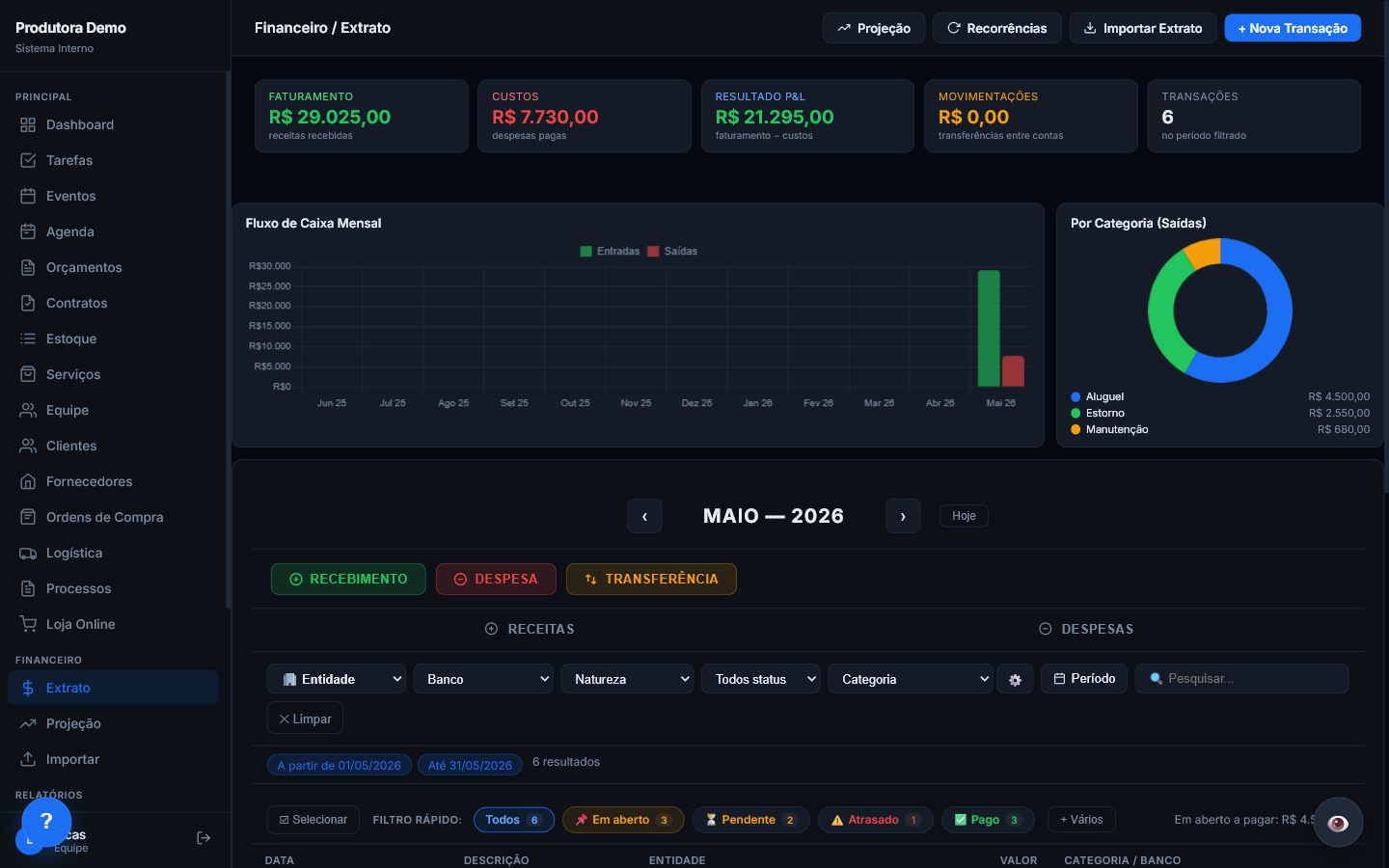Click the Hoje button
This screenshot has width=1389, height=868.
964,516
